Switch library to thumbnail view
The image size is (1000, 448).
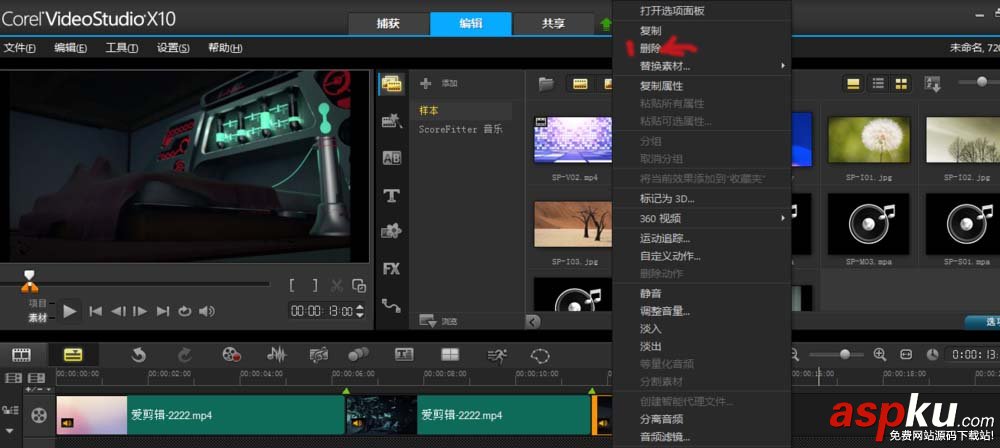click(x=901, y=84)
